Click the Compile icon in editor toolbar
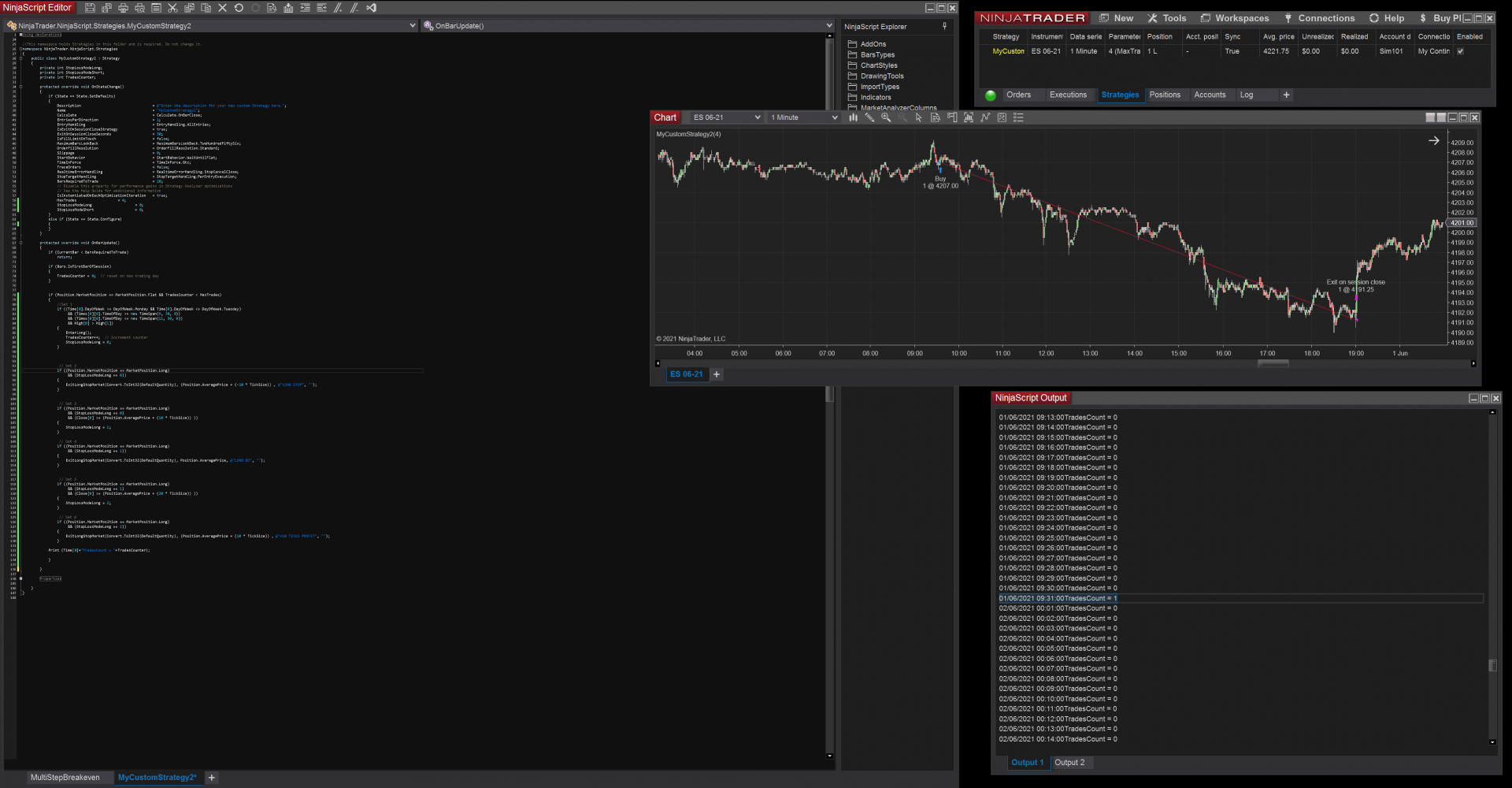Viewport: 1512px width, 788px height. [x=288, y=8]
